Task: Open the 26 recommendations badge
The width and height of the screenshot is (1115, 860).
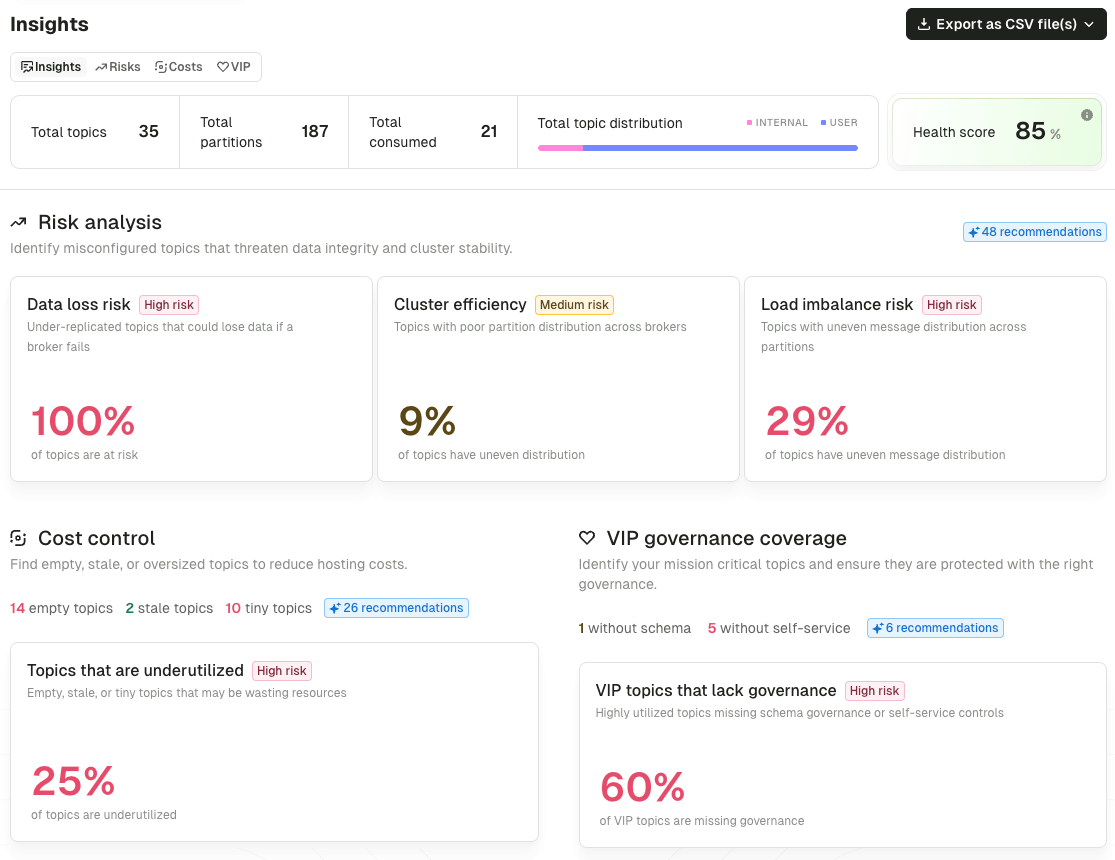Action: click(x=396, y=608)
